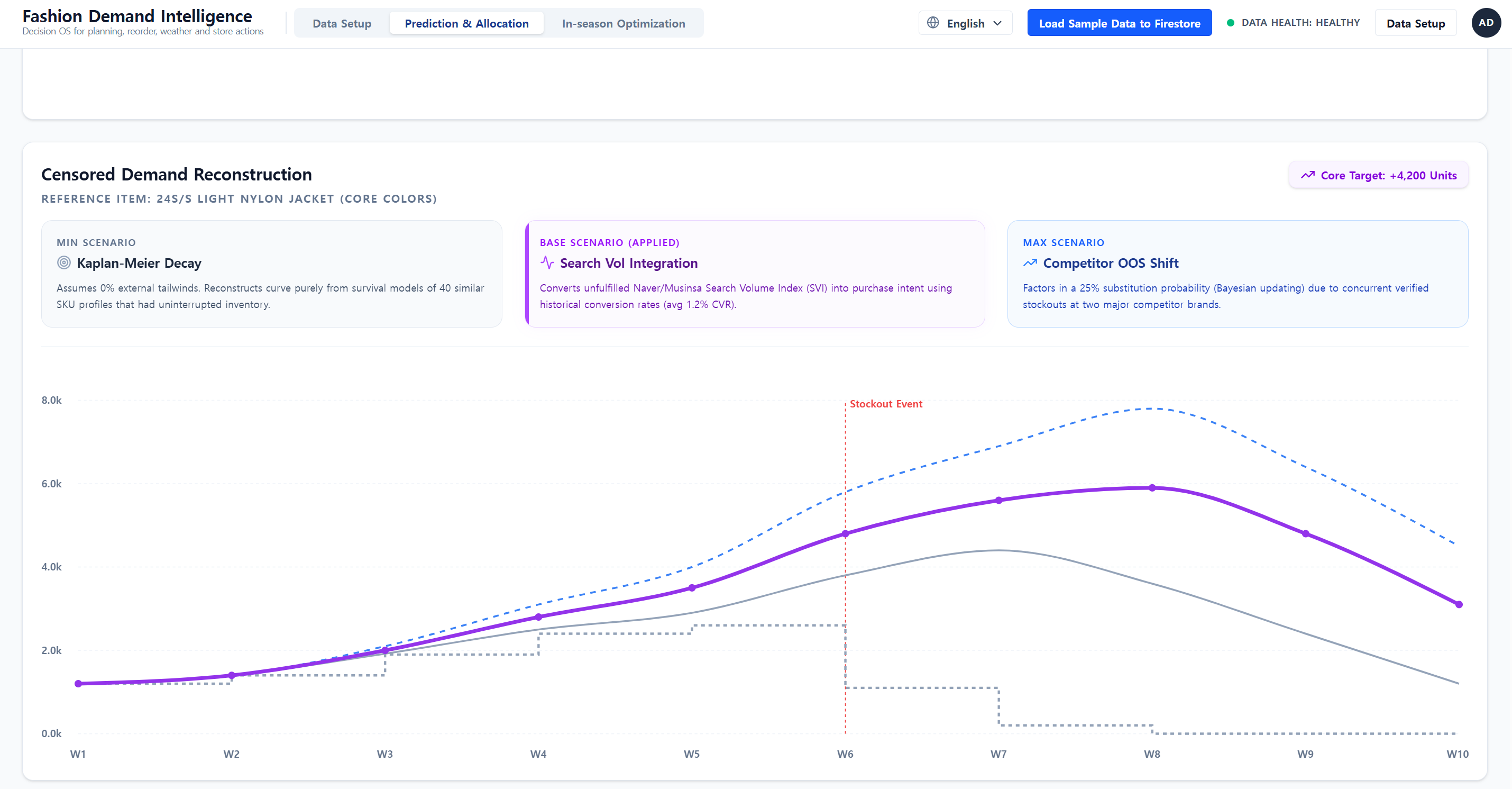This screenshot has width=1512, height=789.
Task: Click the purple W10 data point
Action: [x=1459, y=604]
